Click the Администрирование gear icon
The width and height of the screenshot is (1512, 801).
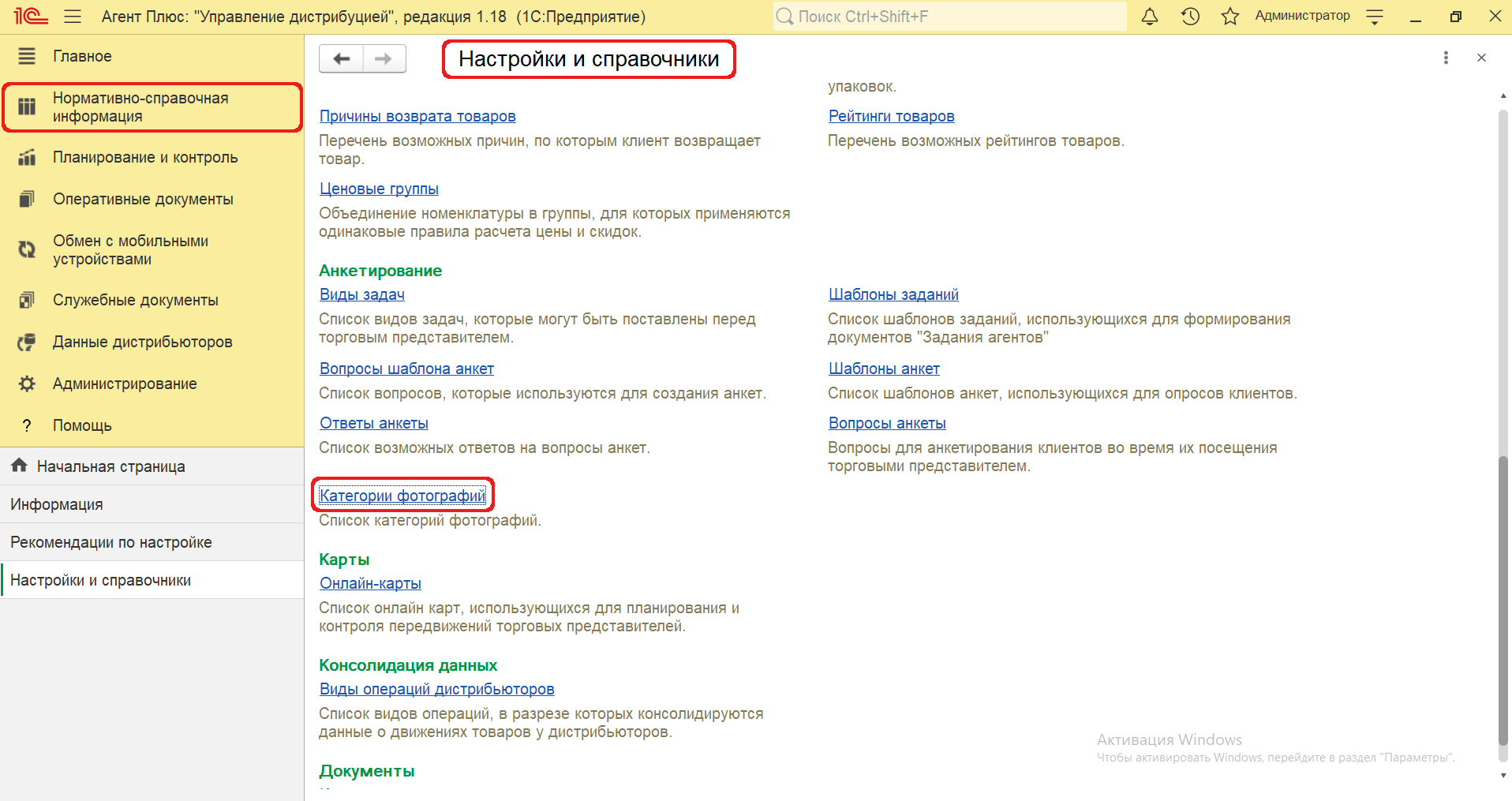27,384
